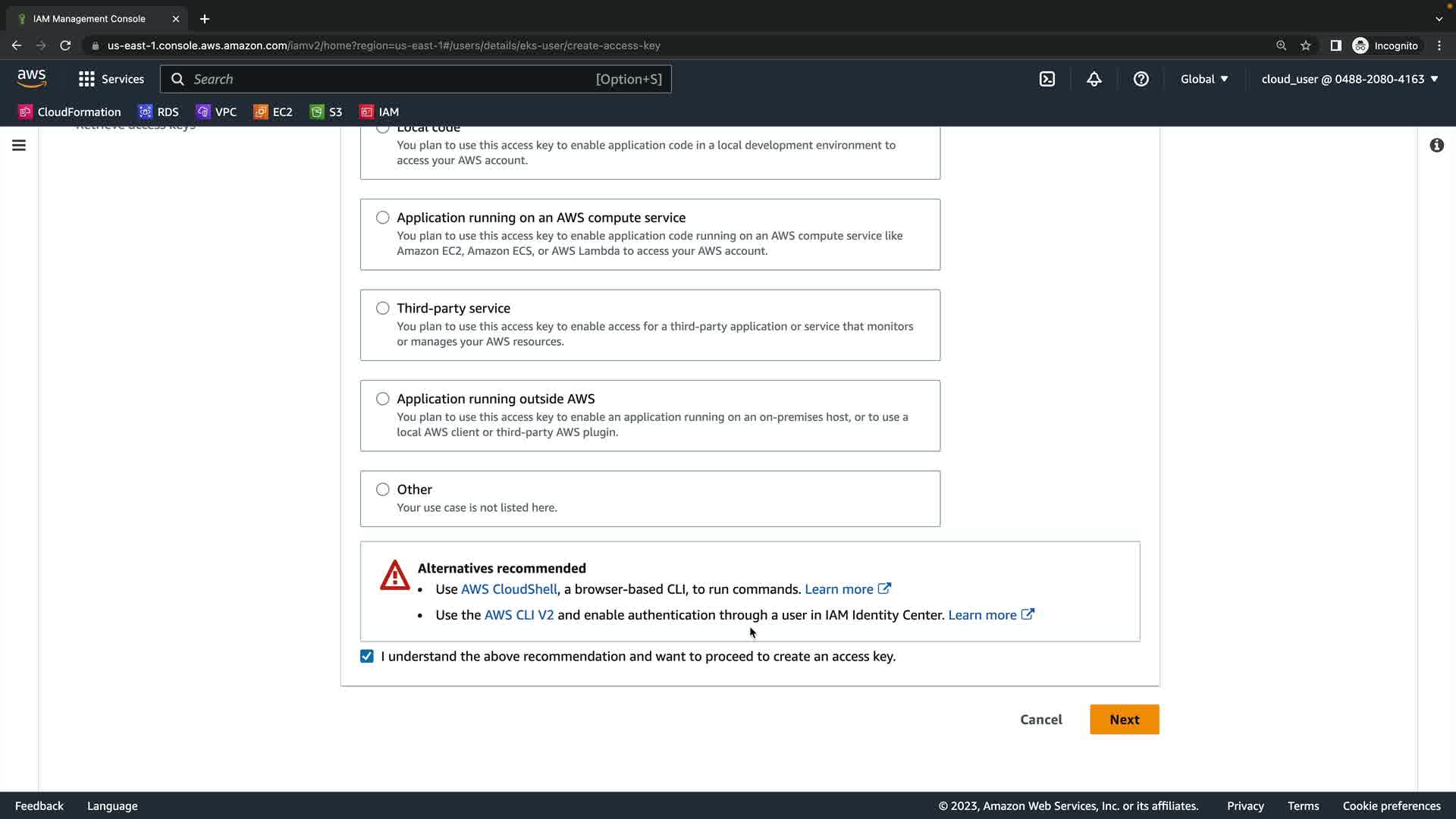The height and width of the screenshot is (819, 1456).
Task: Uncheck the I understand recommendation checkbox
Action: 367,656
